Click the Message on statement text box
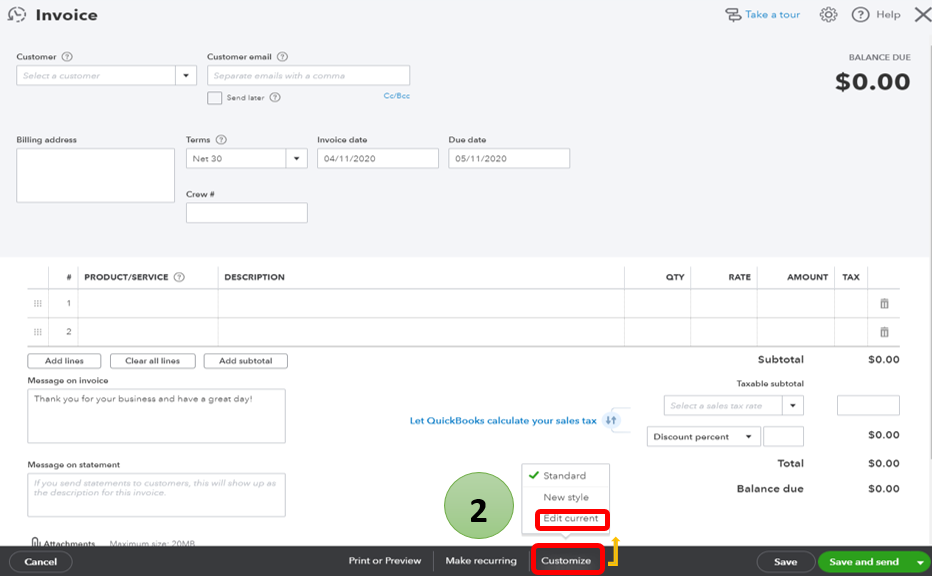The image size is (932, 576). tap(156, 495)
